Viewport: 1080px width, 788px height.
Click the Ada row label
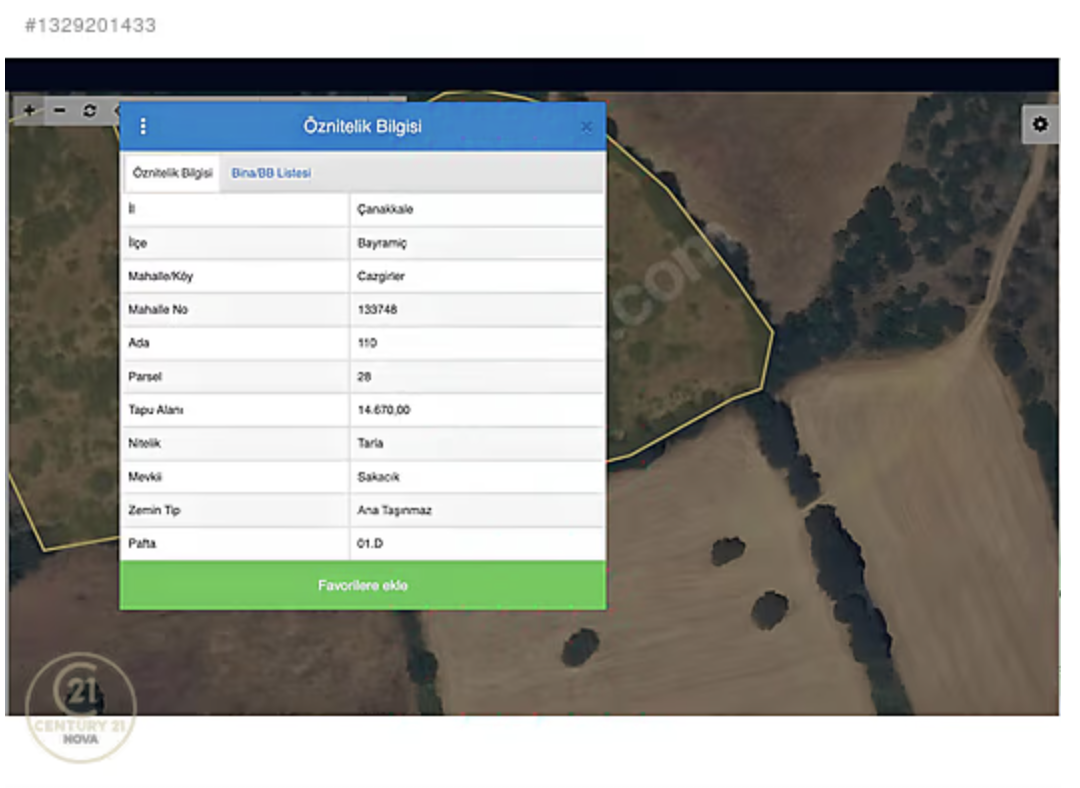138,342
